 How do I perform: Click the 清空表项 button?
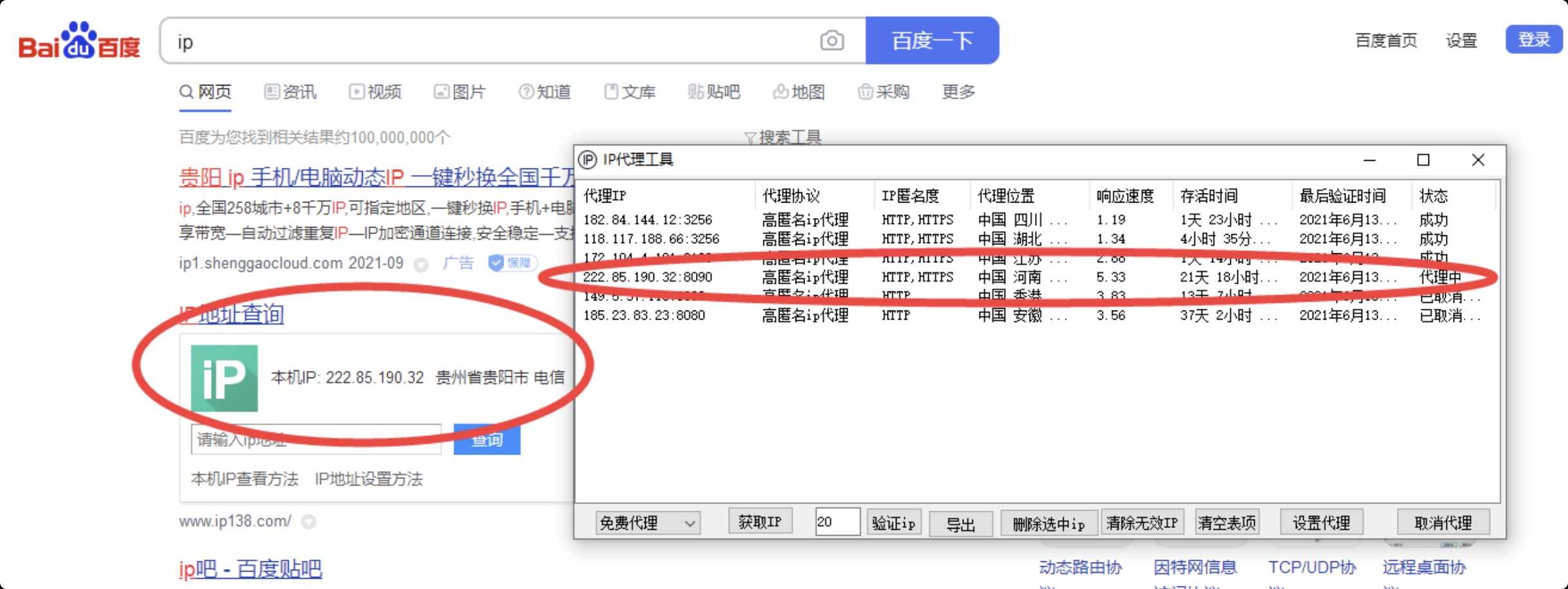click(1227, 523)
